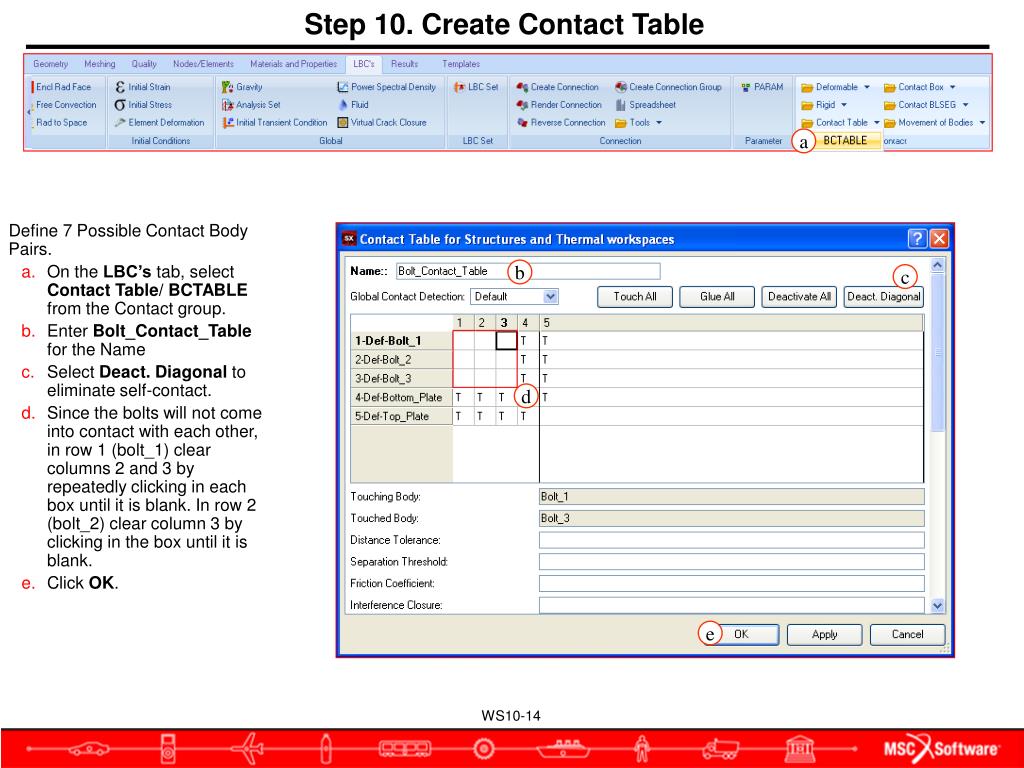Switch to the Templates tab

[x=461, y=64]
